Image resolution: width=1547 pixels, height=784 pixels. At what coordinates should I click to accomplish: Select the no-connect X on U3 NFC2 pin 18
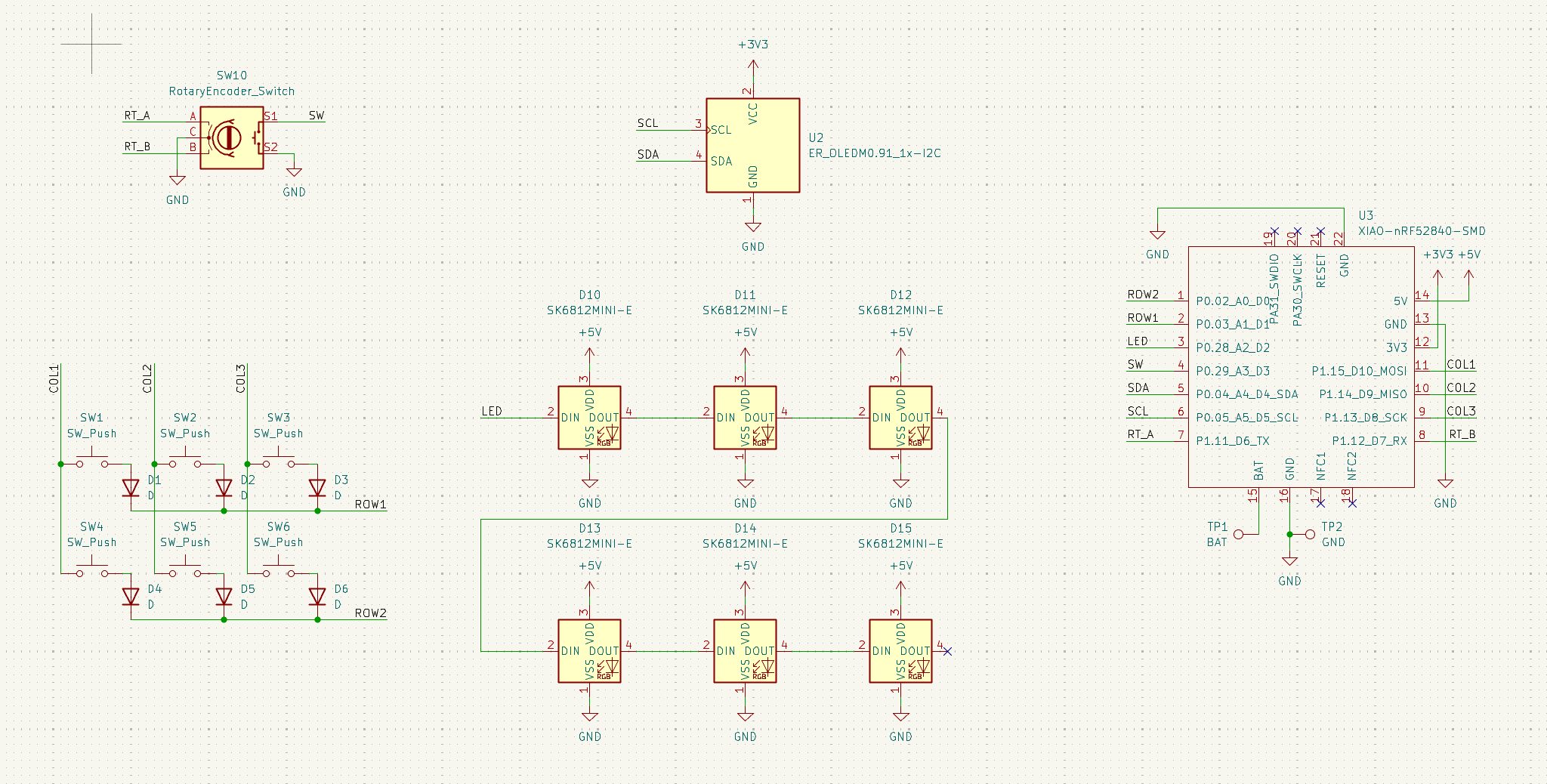[1351, 503]
